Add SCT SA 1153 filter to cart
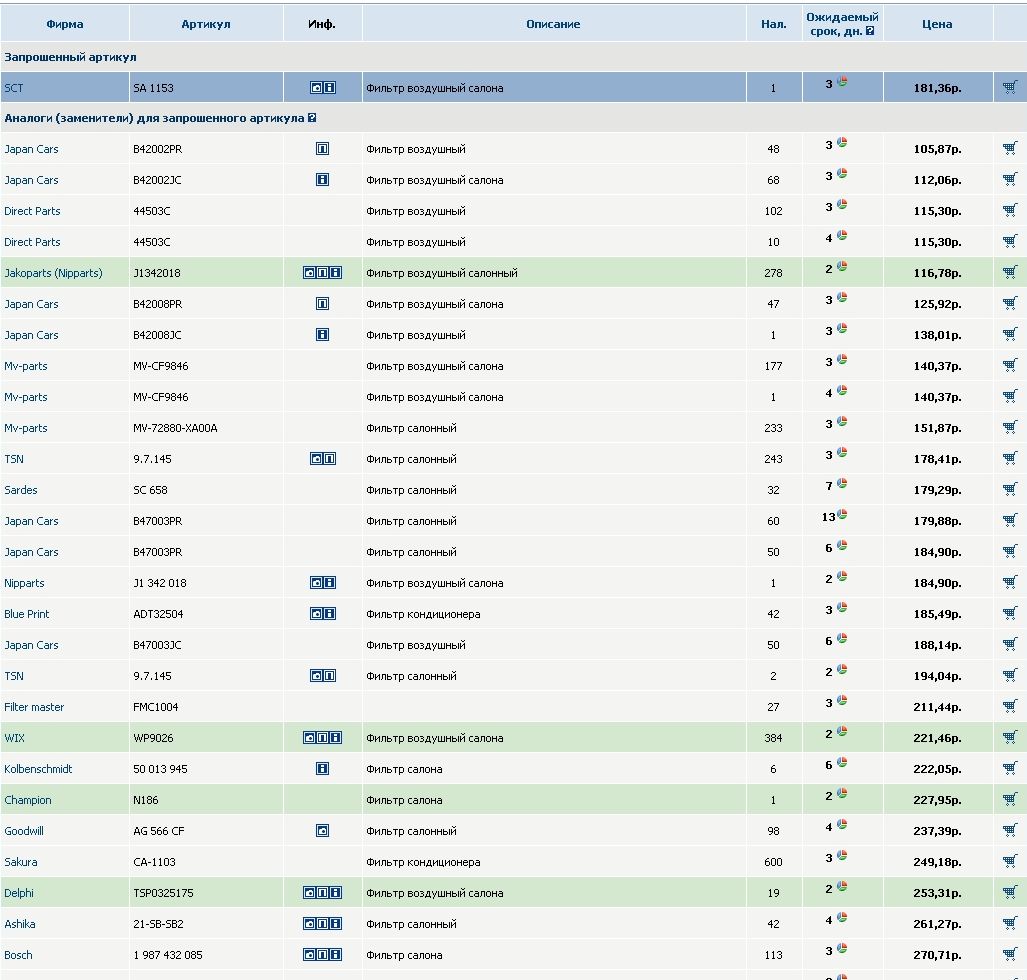Image resolution: width=1027 pixels, height=980 pixels. pyautogui.click(x=1009, y=88)
